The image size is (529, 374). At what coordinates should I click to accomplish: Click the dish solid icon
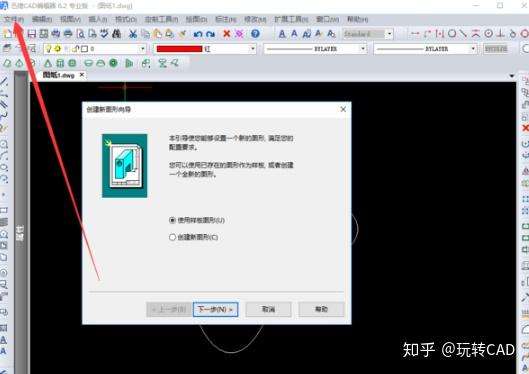tap(88, 63)
